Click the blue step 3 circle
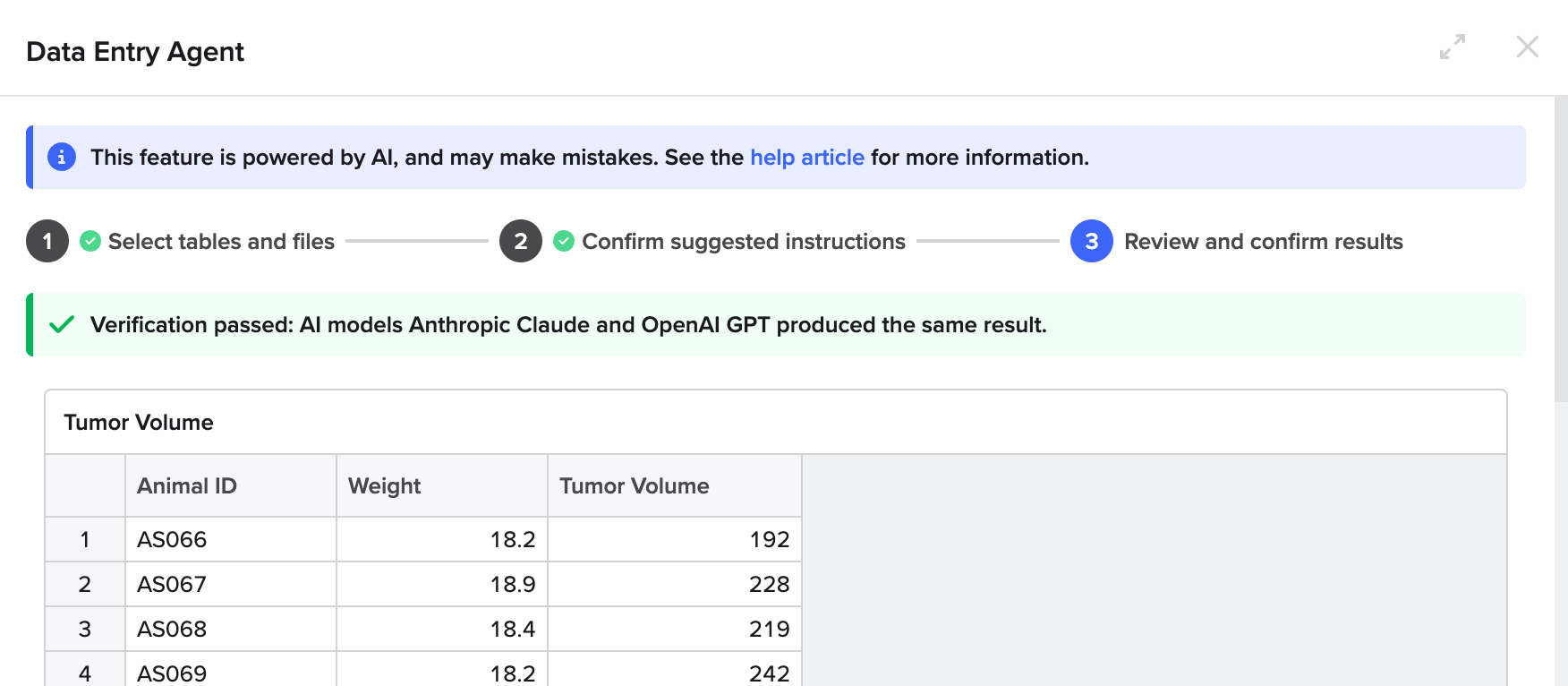The image size is (1568, 686). pos(1091,241)
